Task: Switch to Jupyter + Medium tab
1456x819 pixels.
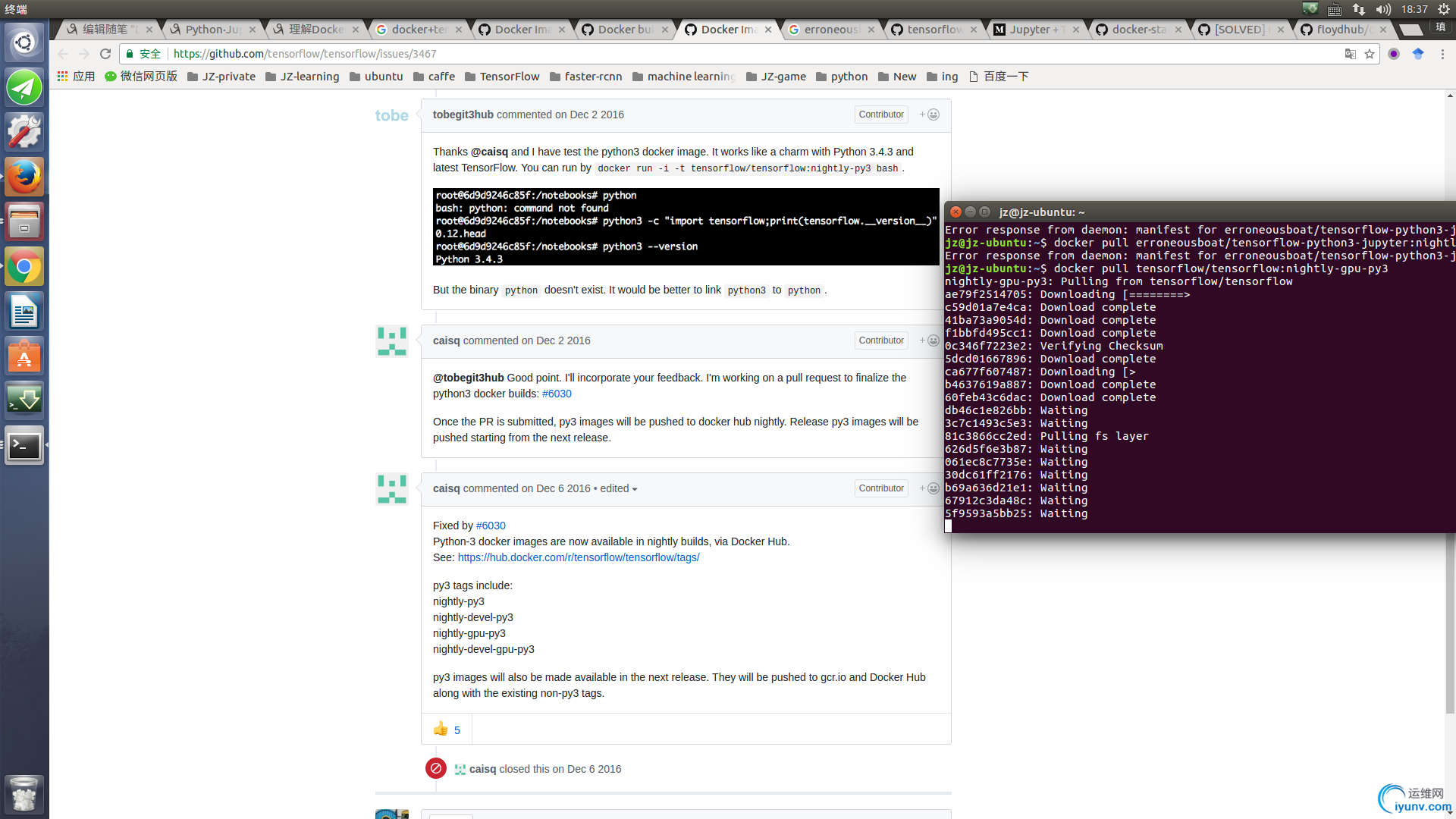Action: click(1038, 30)
